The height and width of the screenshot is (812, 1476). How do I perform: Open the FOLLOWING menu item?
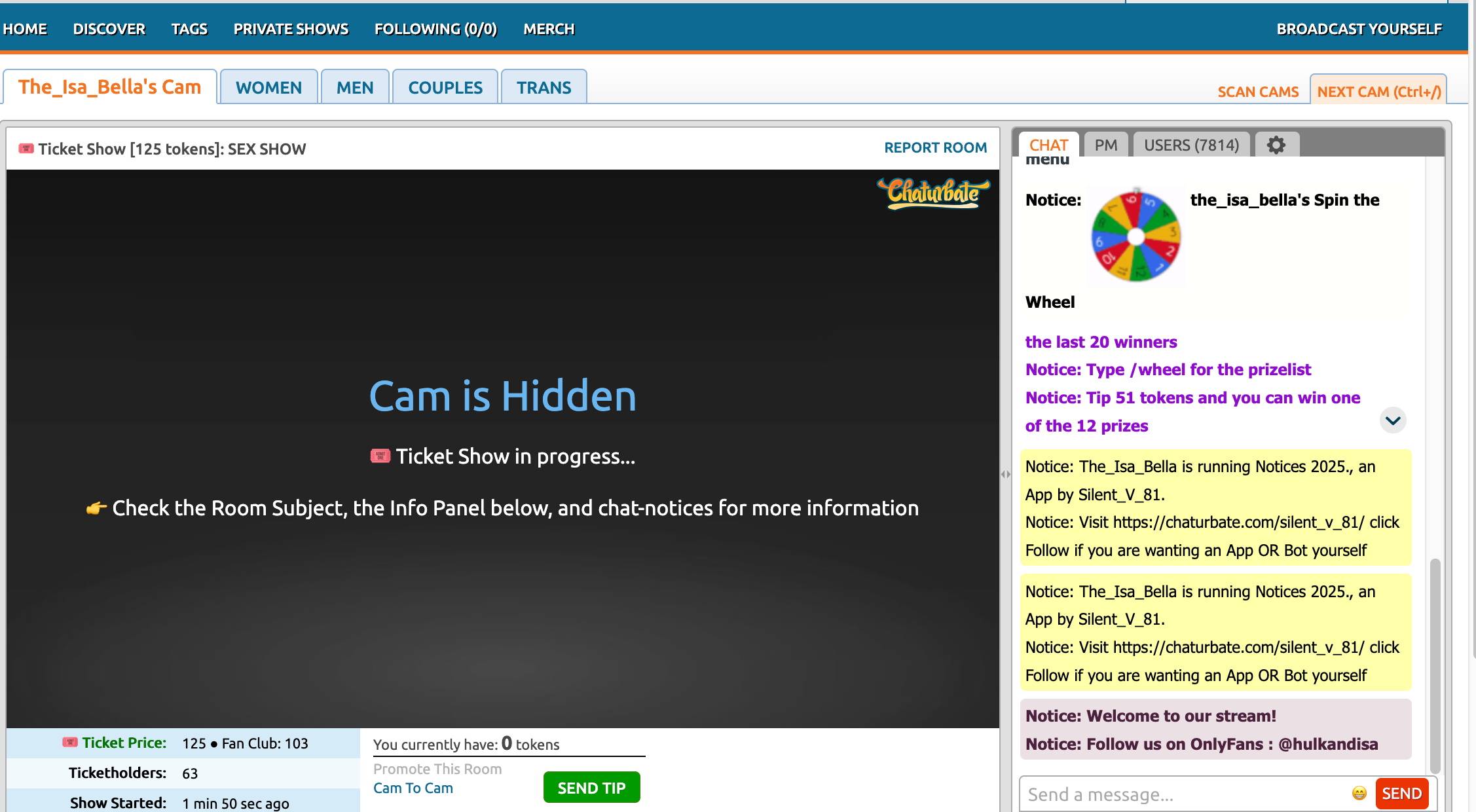pos(435,28)
